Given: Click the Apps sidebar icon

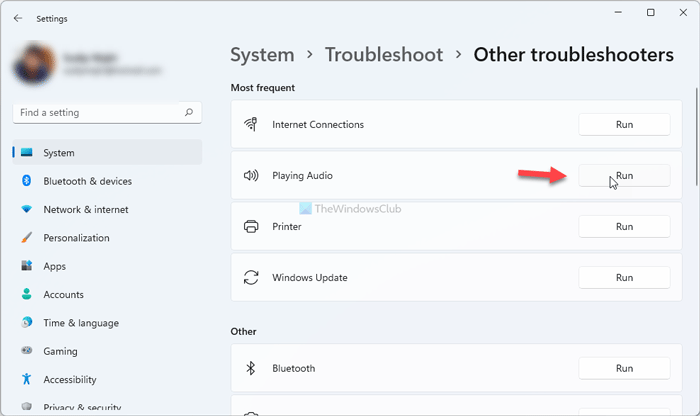Looking at the screenshot, I should point(26,266).
